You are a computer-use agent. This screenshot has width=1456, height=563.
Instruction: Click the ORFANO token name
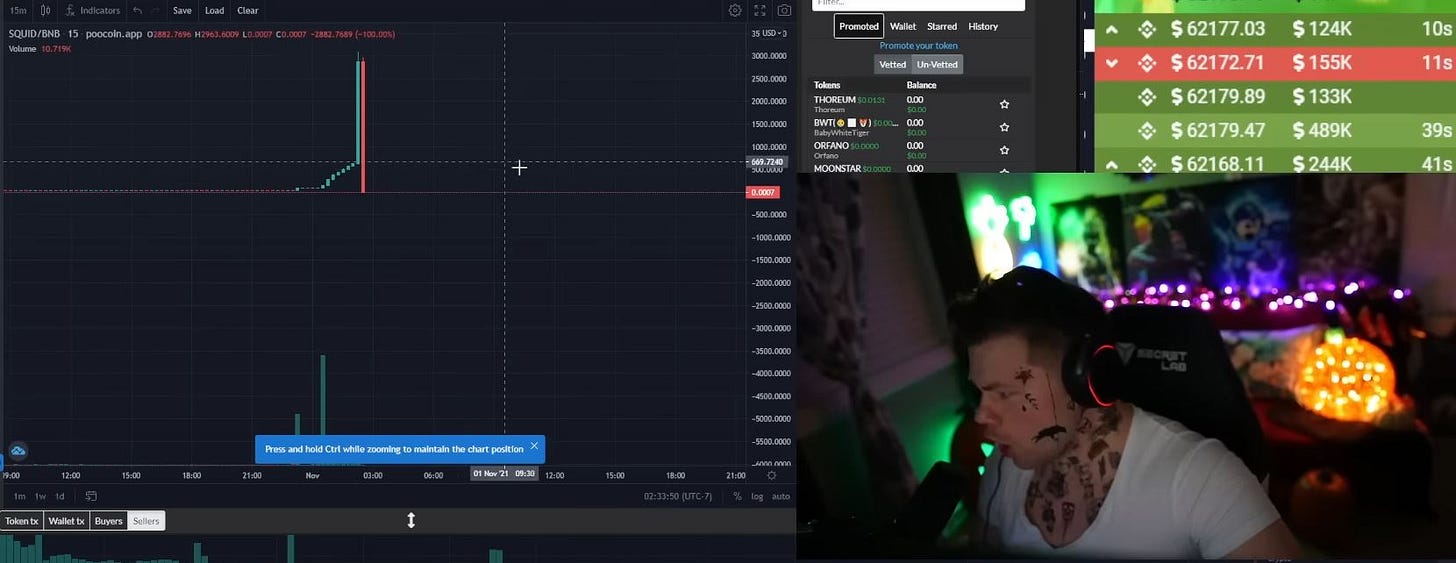(831, 146)
